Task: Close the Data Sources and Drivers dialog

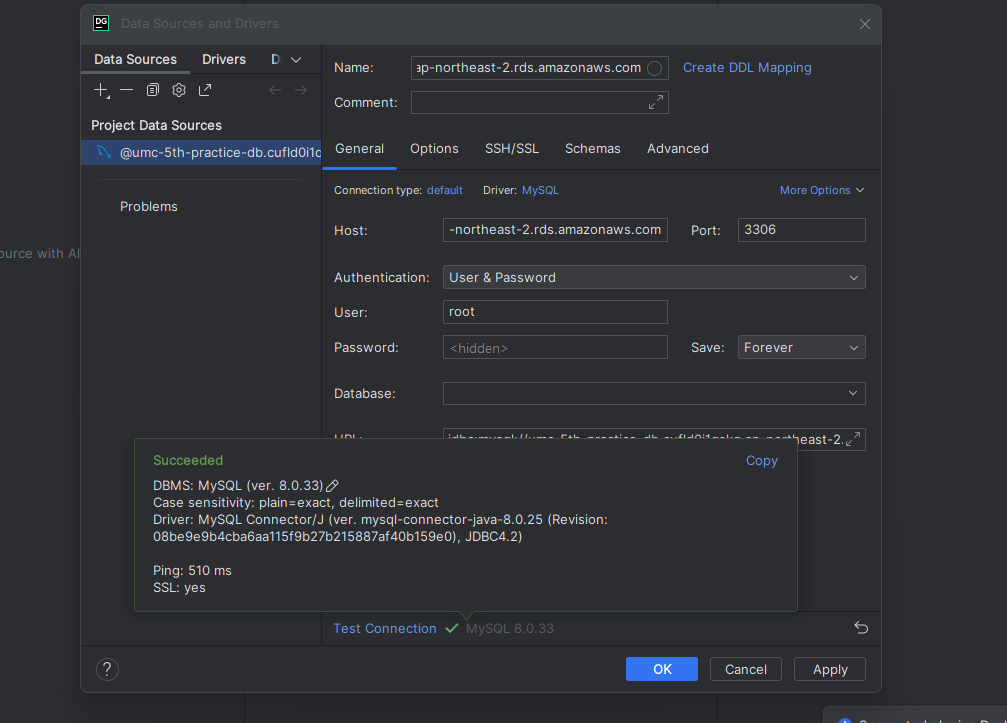Action: [865, 24]
